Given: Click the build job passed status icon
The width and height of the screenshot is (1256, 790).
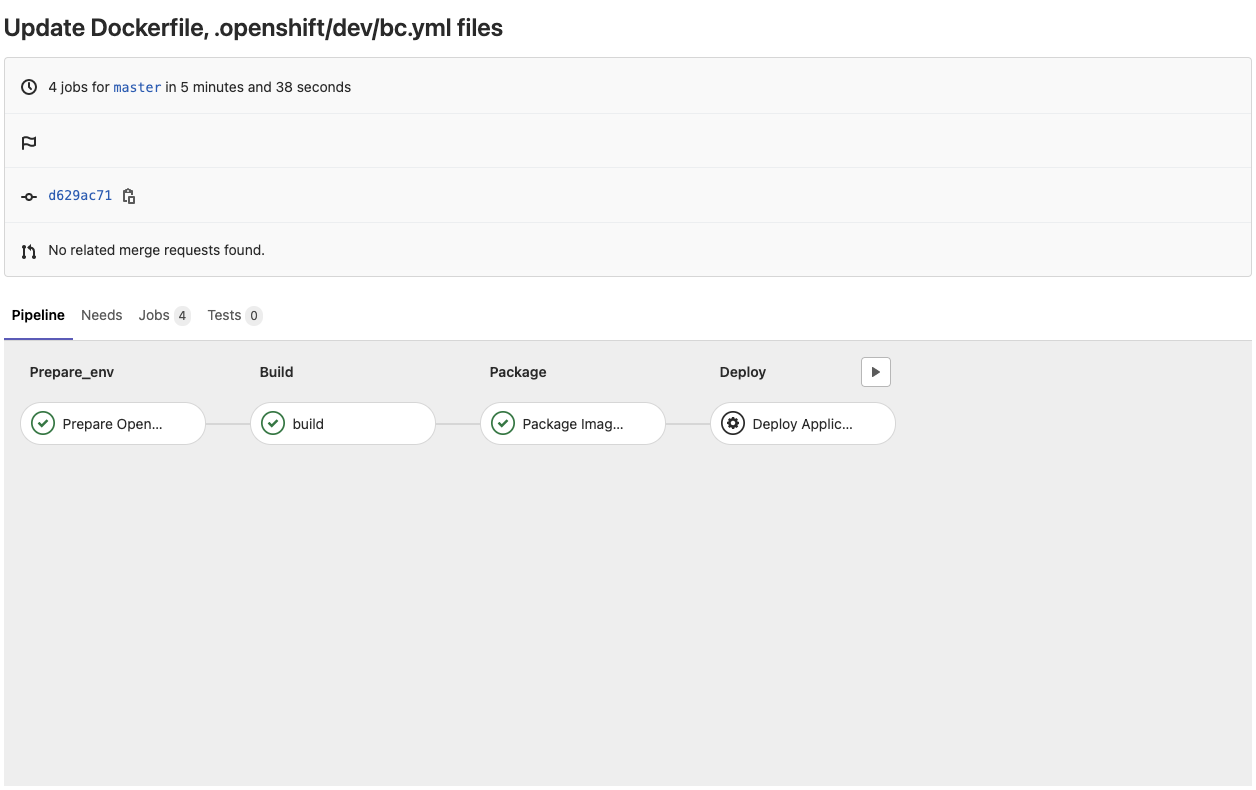Looking at the screenshot, I should 273,424.
